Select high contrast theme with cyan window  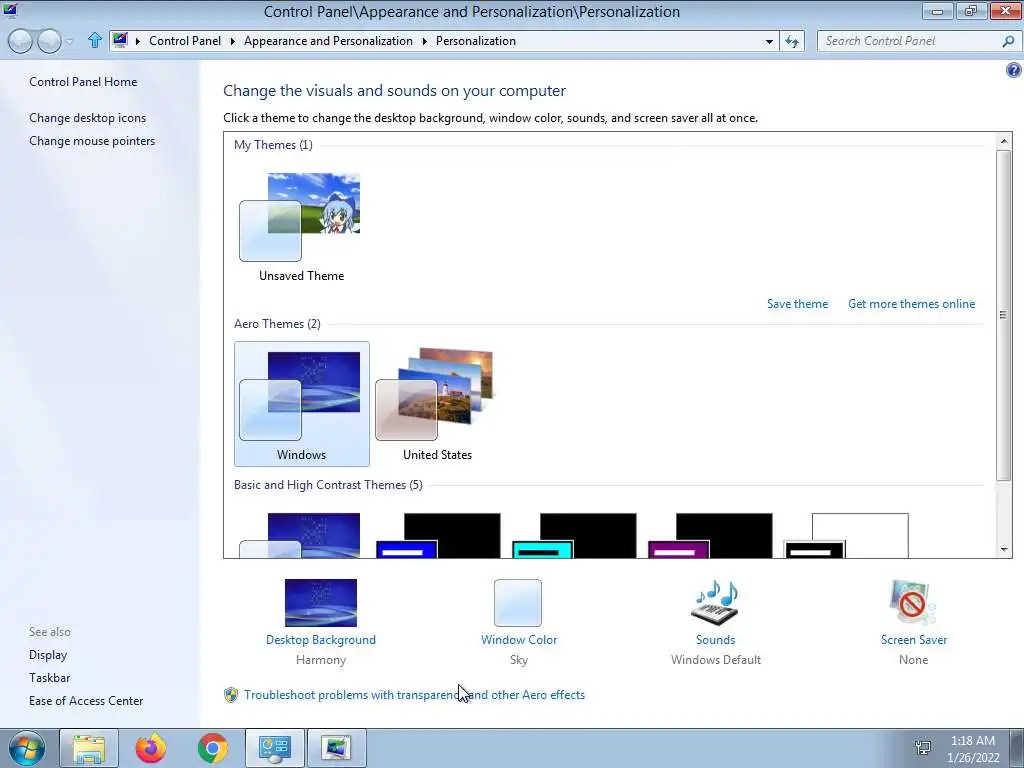574,536
